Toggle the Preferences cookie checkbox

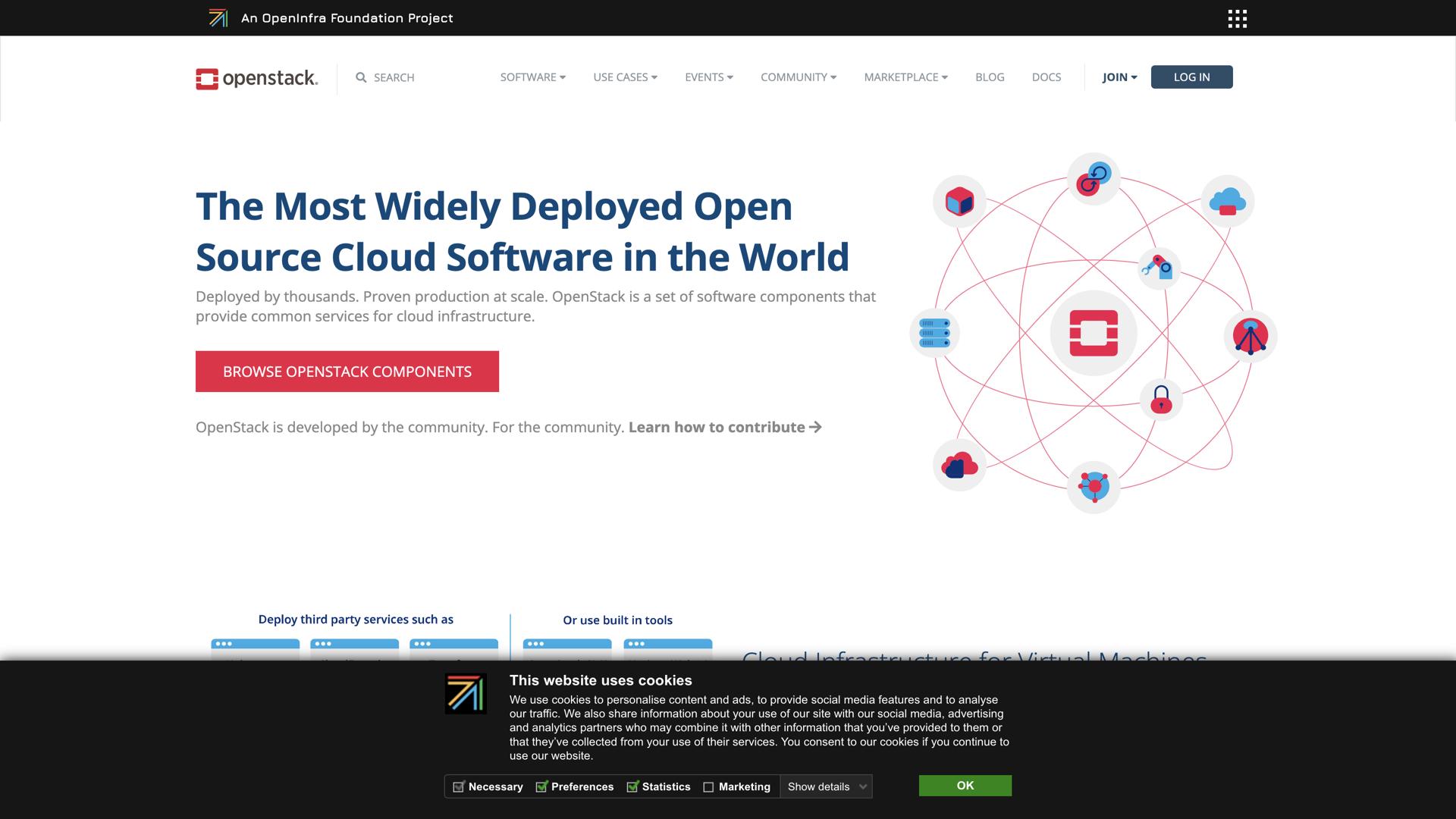pyautogui.click(x=542, y=787)
